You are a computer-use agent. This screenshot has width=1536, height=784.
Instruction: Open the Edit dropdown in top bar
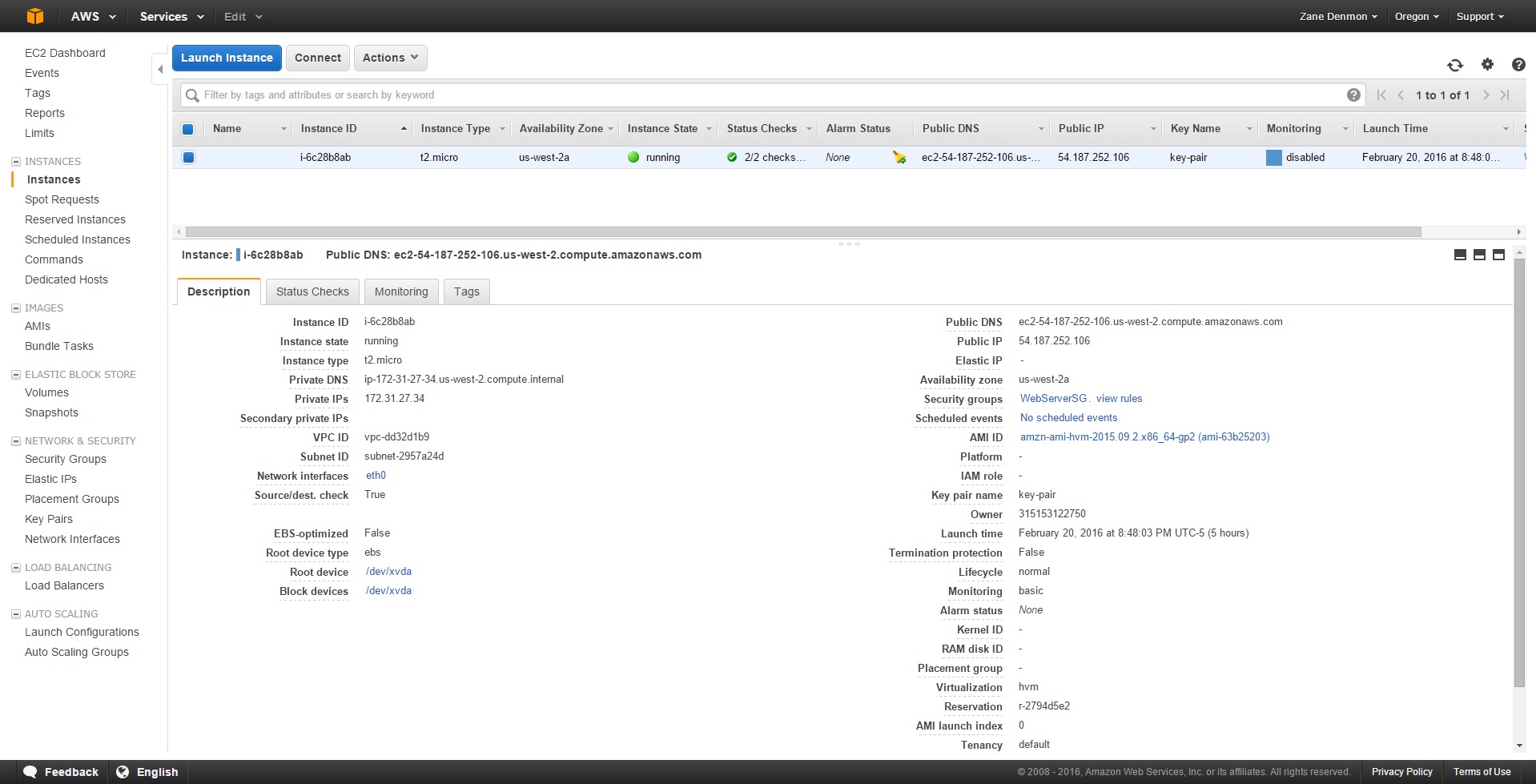pos(243,16)
